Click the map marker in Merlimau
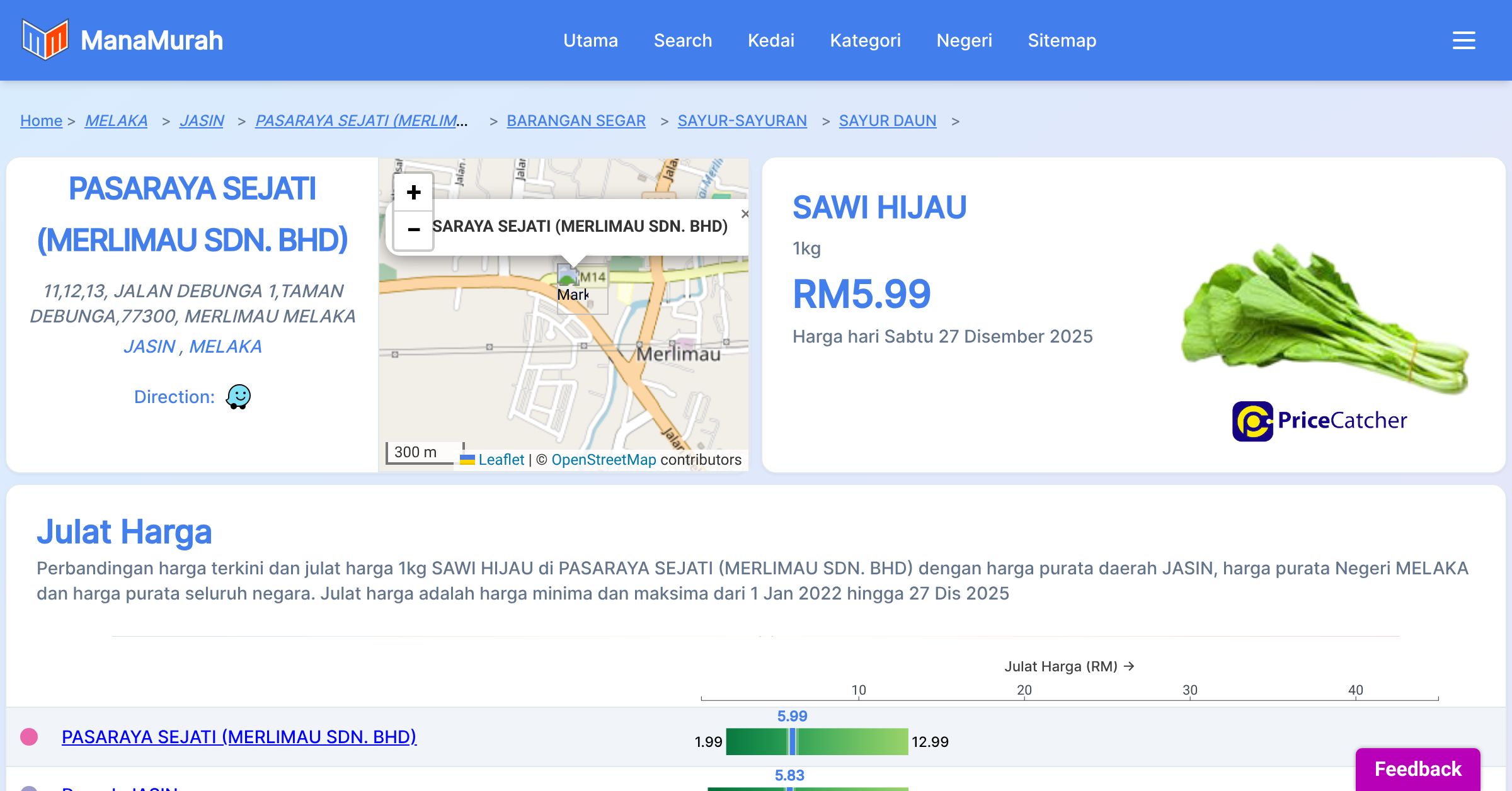1512x791 pixels. (569, 277)
